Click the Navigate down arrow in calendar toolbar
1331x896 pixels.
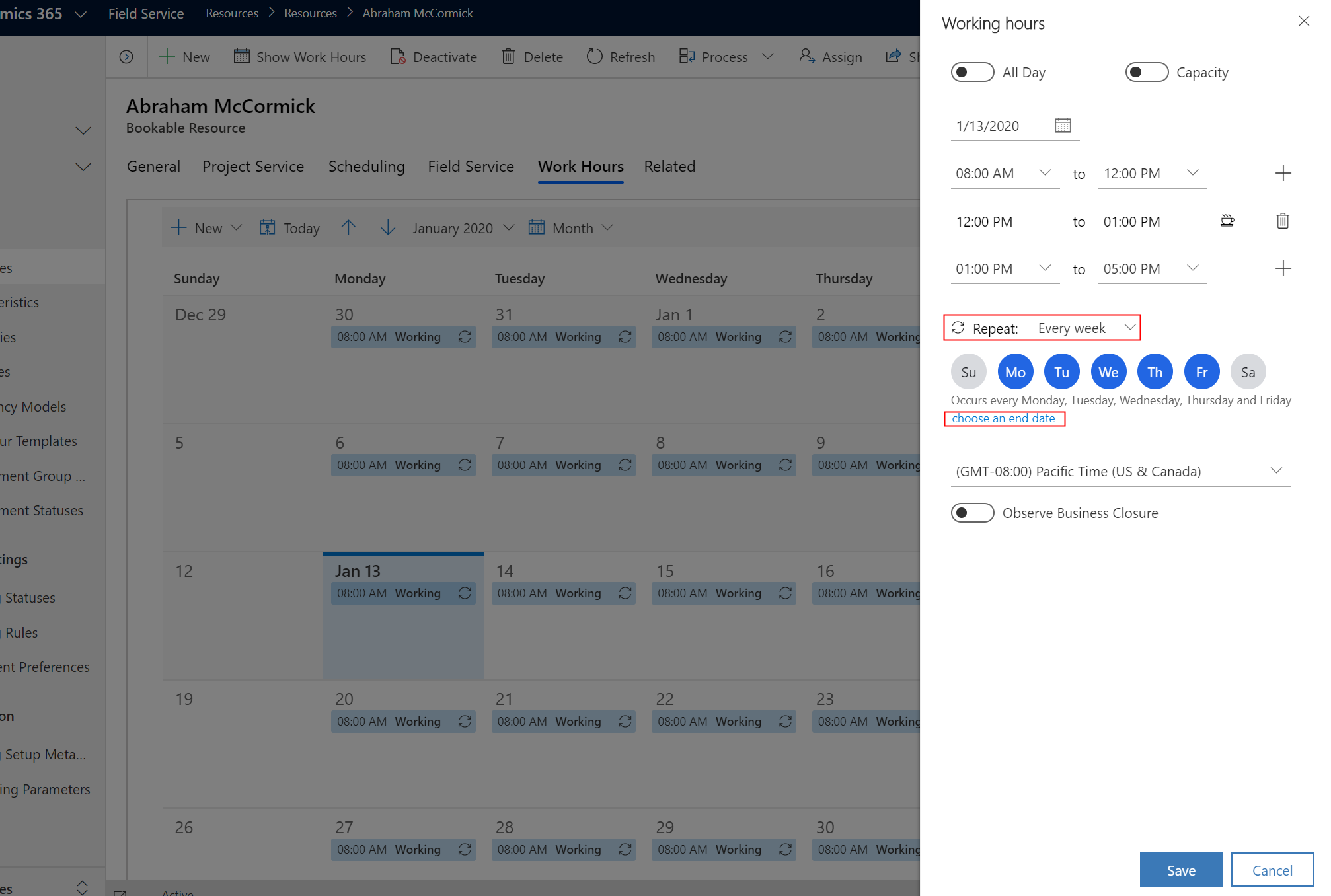point(389,227)
